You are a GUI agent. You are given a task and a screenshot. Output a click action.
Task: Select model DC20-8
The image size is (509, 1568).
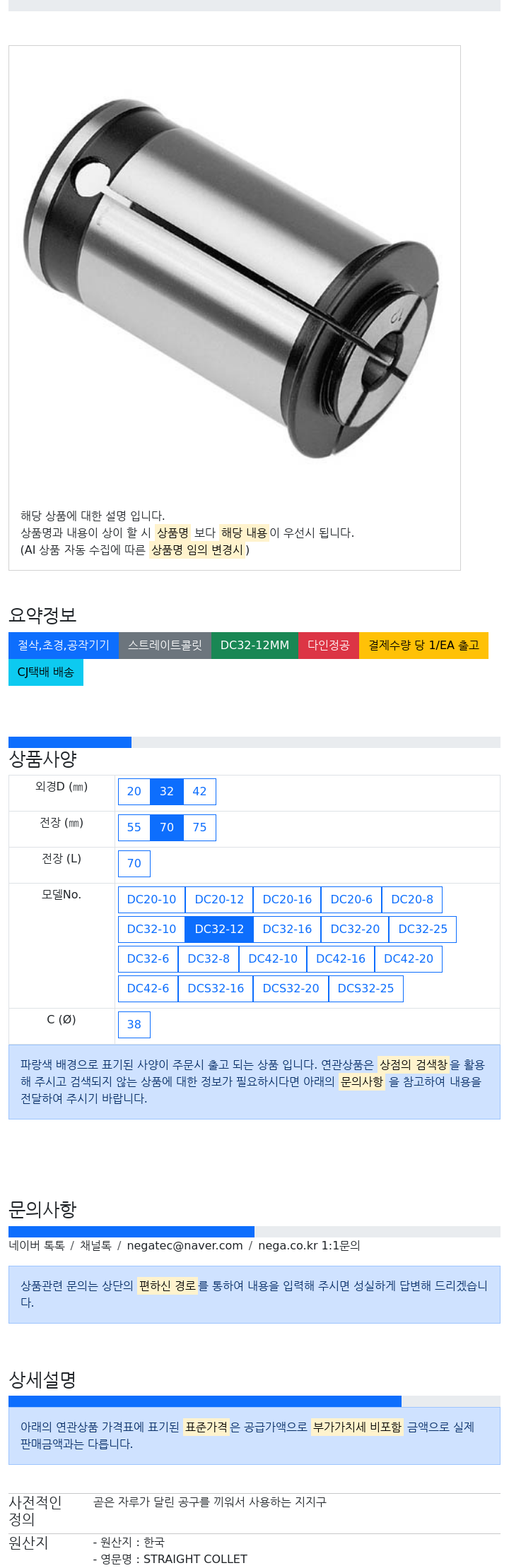pos(412,899)
